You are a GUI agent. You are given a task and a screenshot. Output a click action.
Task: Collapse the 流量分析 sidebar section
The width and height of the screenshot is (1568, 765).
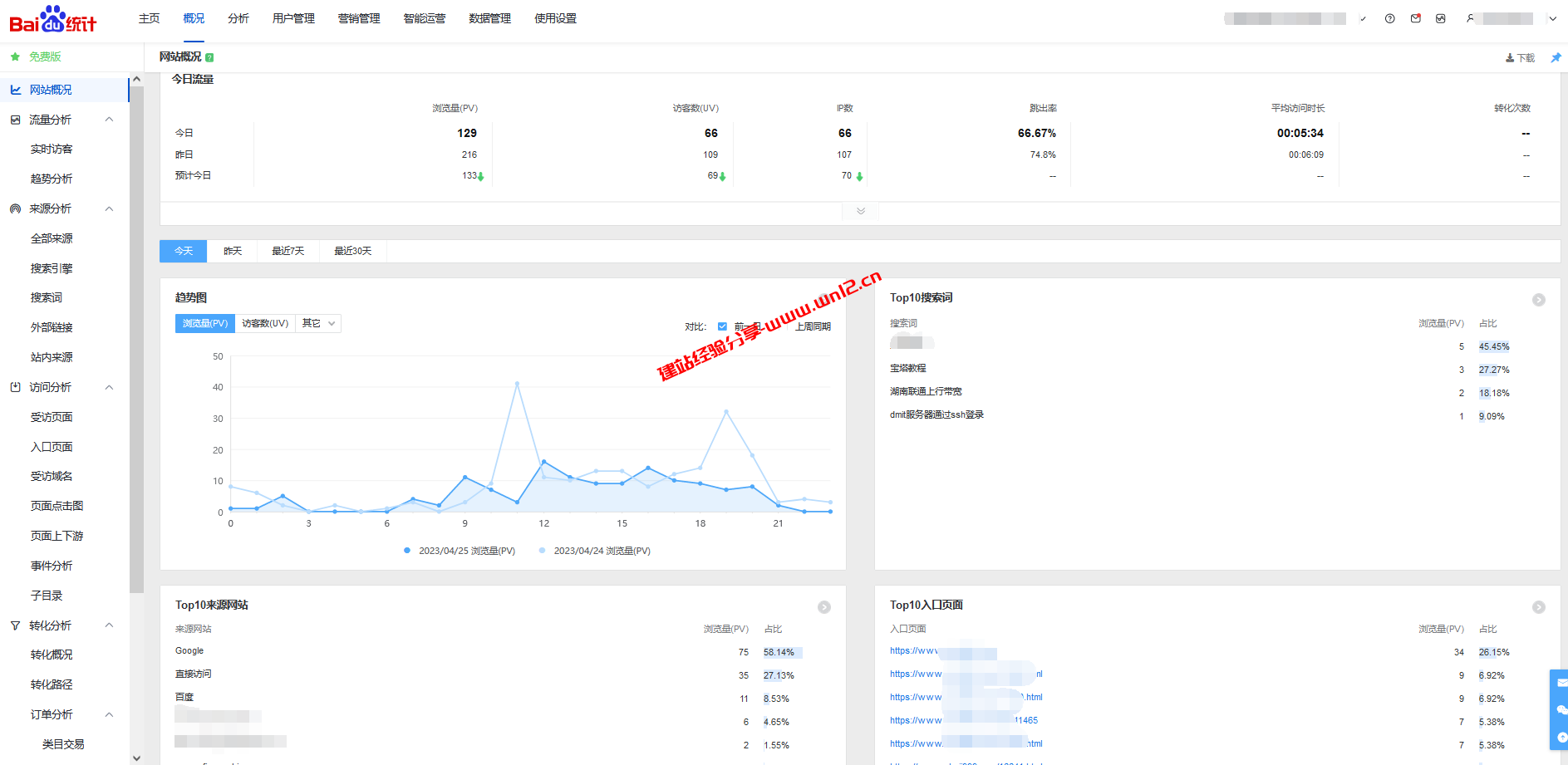[109, 120]
